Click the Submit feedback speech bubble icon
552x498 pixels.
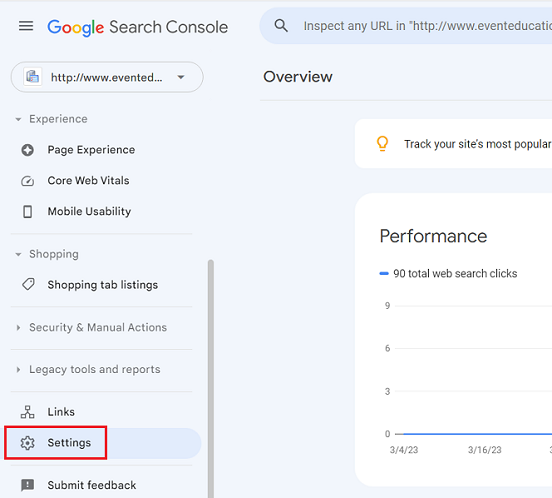pyautogui.click(x=27, y=485)
